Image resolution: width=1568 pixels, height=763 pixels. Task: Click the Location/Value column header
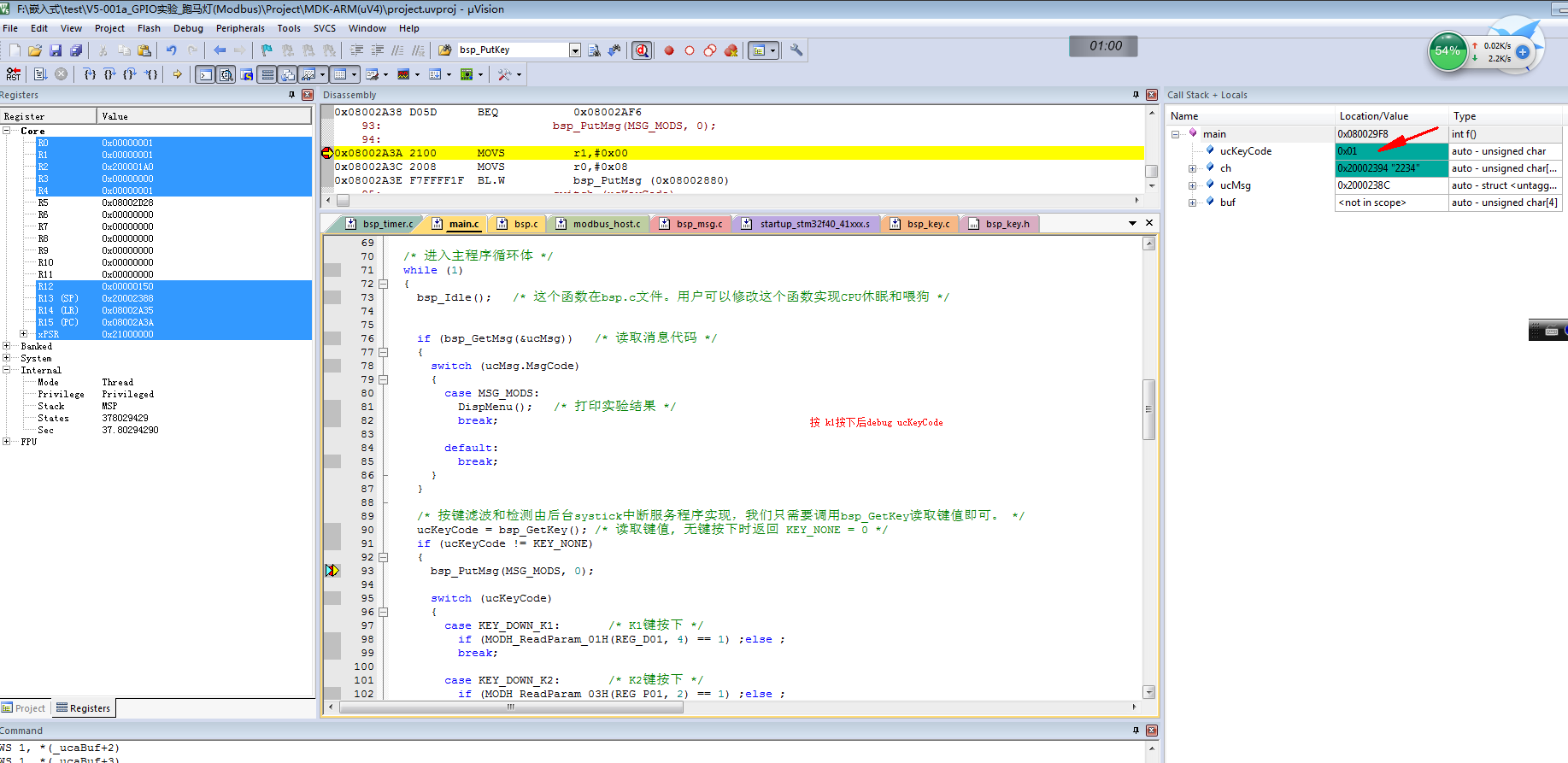(1392, 116)
